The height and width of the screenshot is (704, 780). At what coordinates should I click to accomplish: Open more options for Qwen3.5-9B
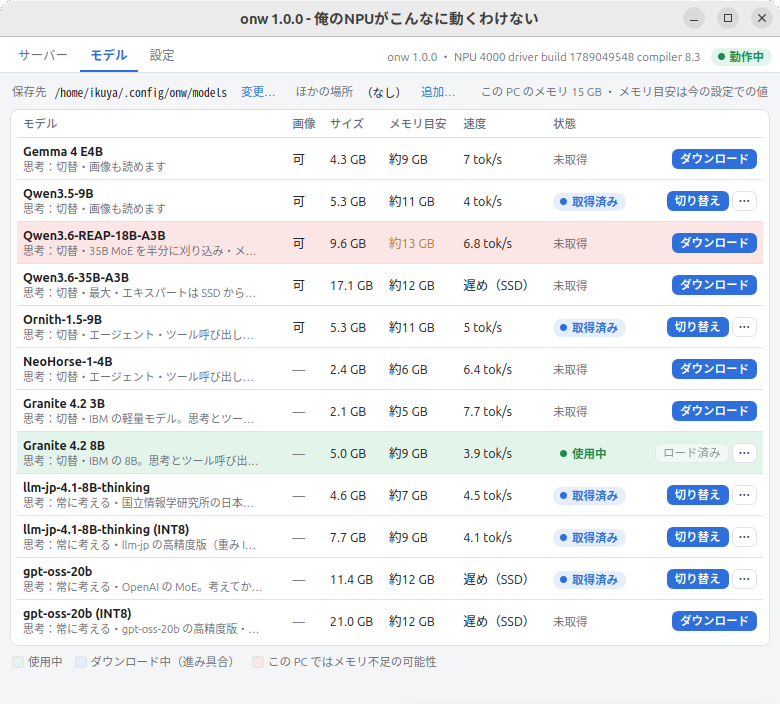(744, 201)
